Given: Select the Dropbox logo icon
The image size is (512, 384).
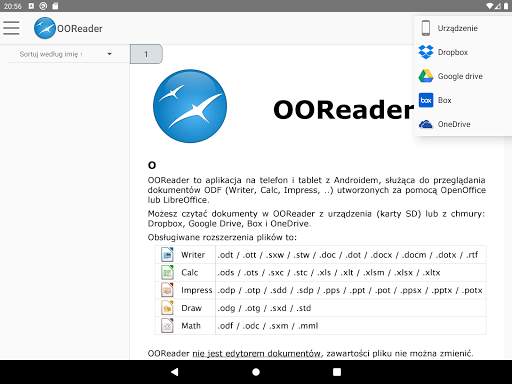Looking at the screenshot, I should [426, 52].
